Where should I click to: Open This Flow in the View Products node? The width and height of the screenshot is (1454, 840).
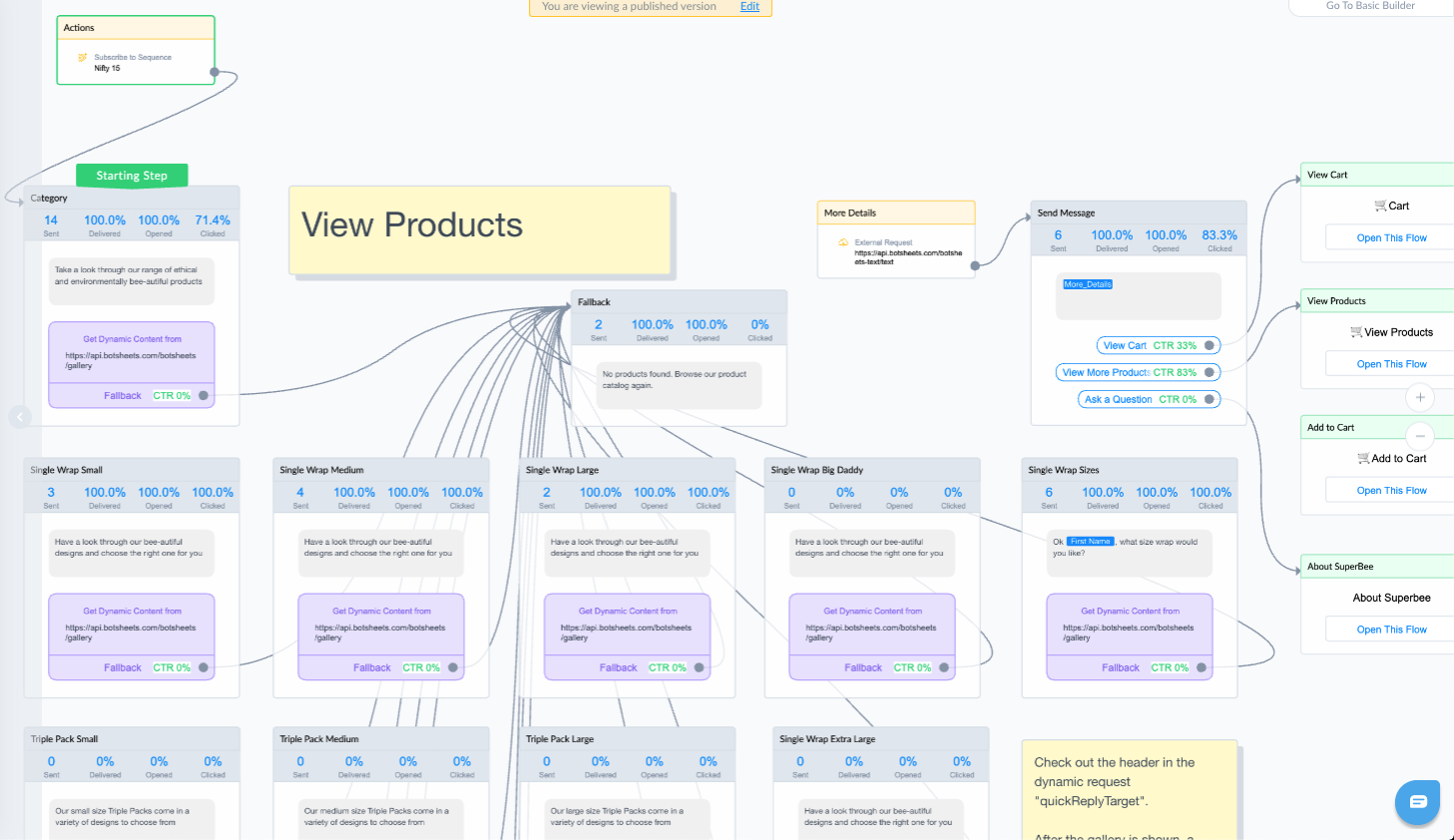tap(1391, 364)
